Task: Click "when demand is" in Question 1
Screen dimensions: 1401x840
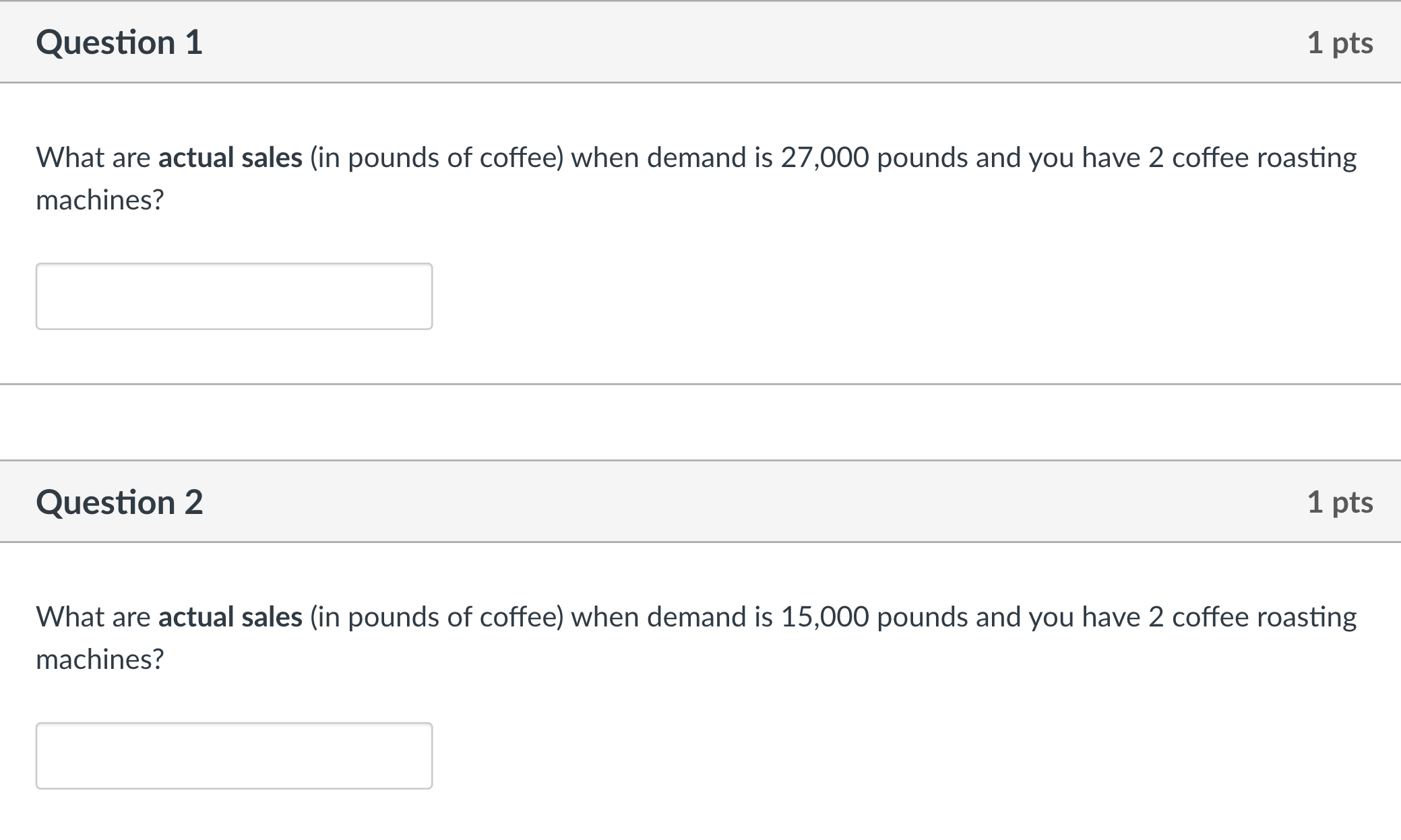Action: pyautogui.click(x=672, y=158)
